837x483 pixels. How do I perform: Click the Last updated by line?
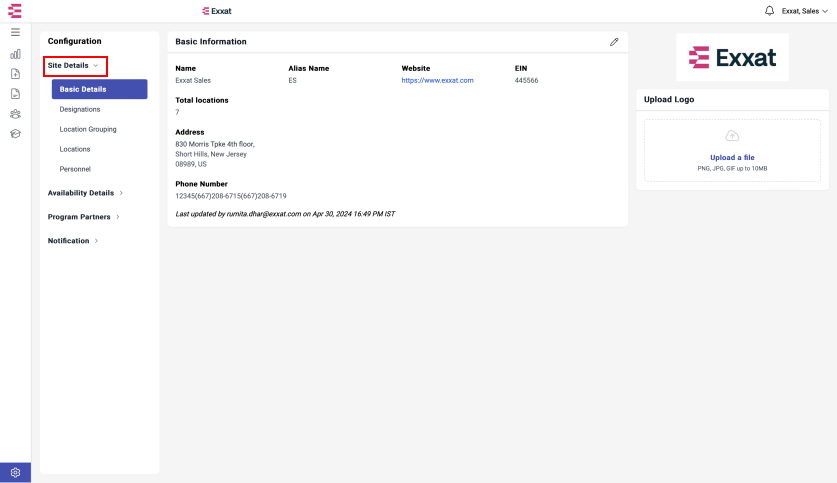coord(285,214)
